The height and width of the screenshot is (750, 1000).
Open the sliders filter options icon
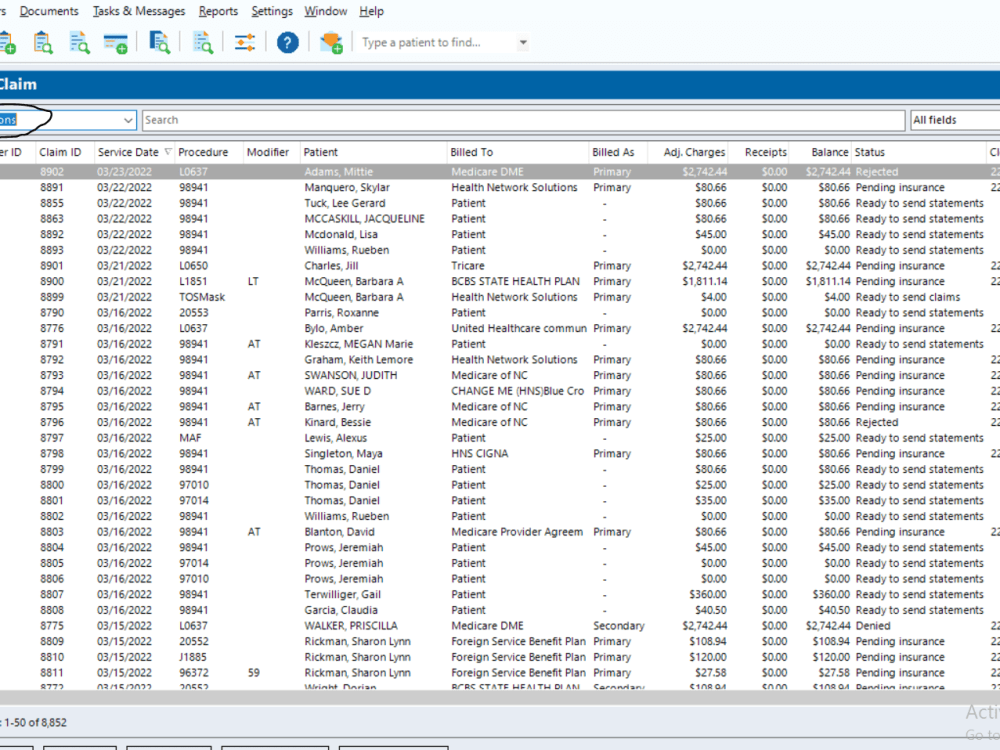click(x=245, y=43)
